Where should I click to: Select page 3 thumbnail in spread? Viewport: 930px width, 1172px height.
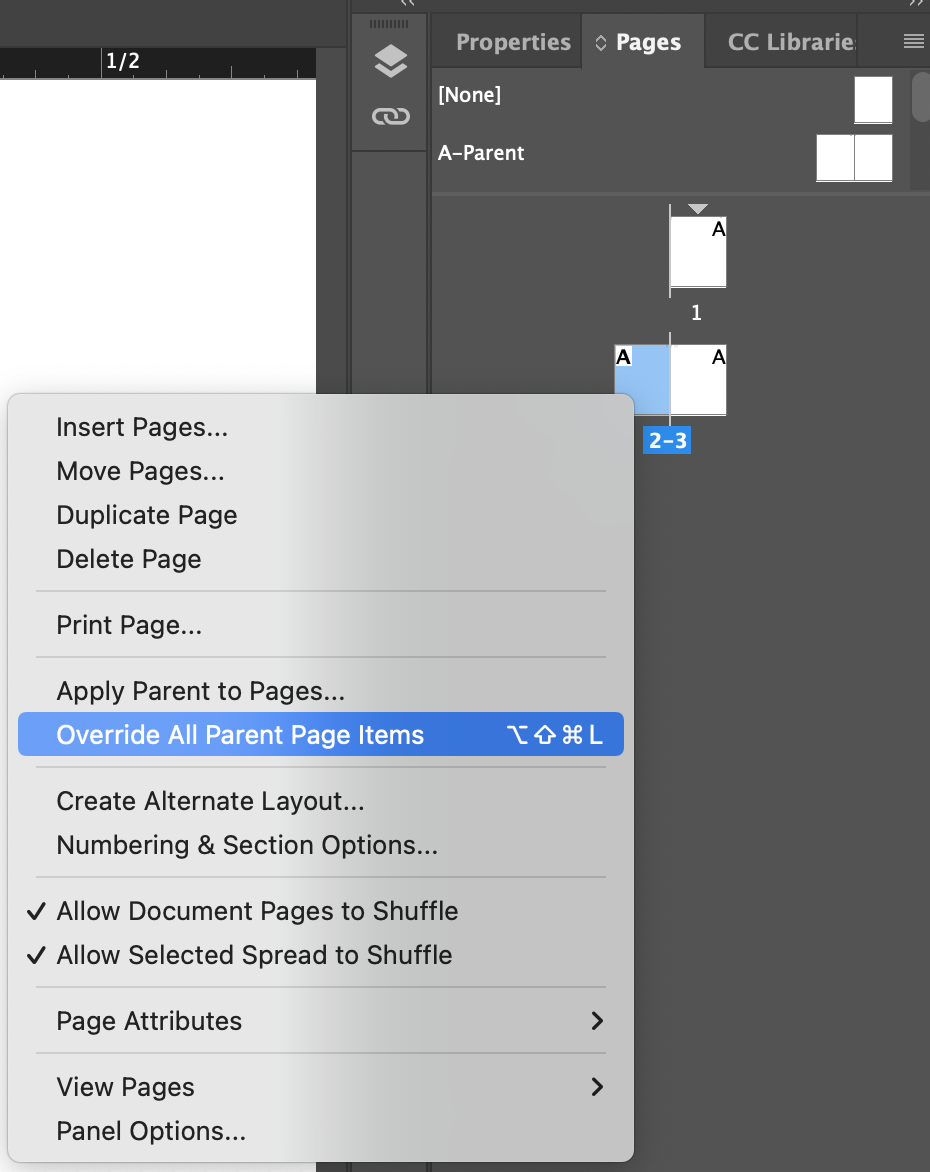click(x=698, y=380)
